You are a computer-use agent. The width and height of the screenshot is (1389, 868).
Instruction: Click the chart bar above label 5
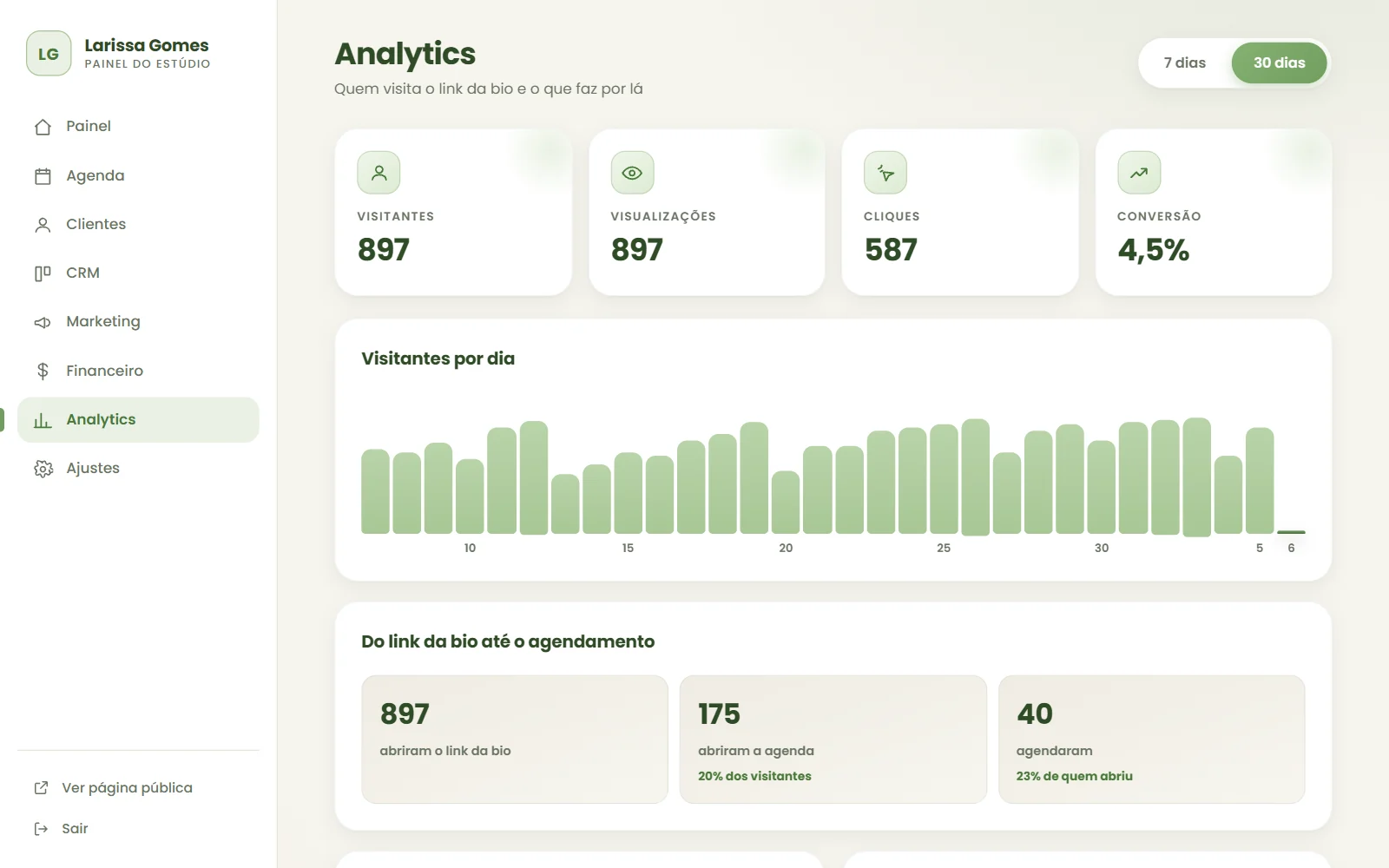coord(1260,480)
